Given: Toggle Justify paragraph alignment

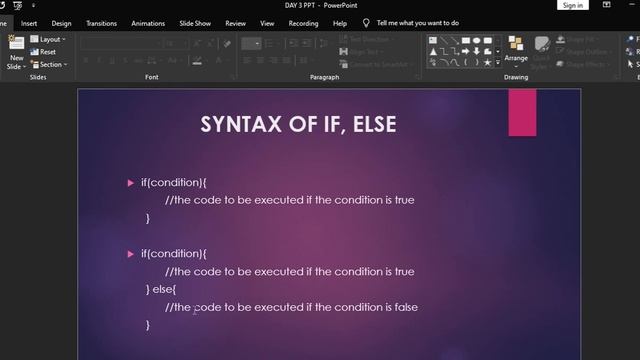Looking at the screenshot, I should coord(286,60).
